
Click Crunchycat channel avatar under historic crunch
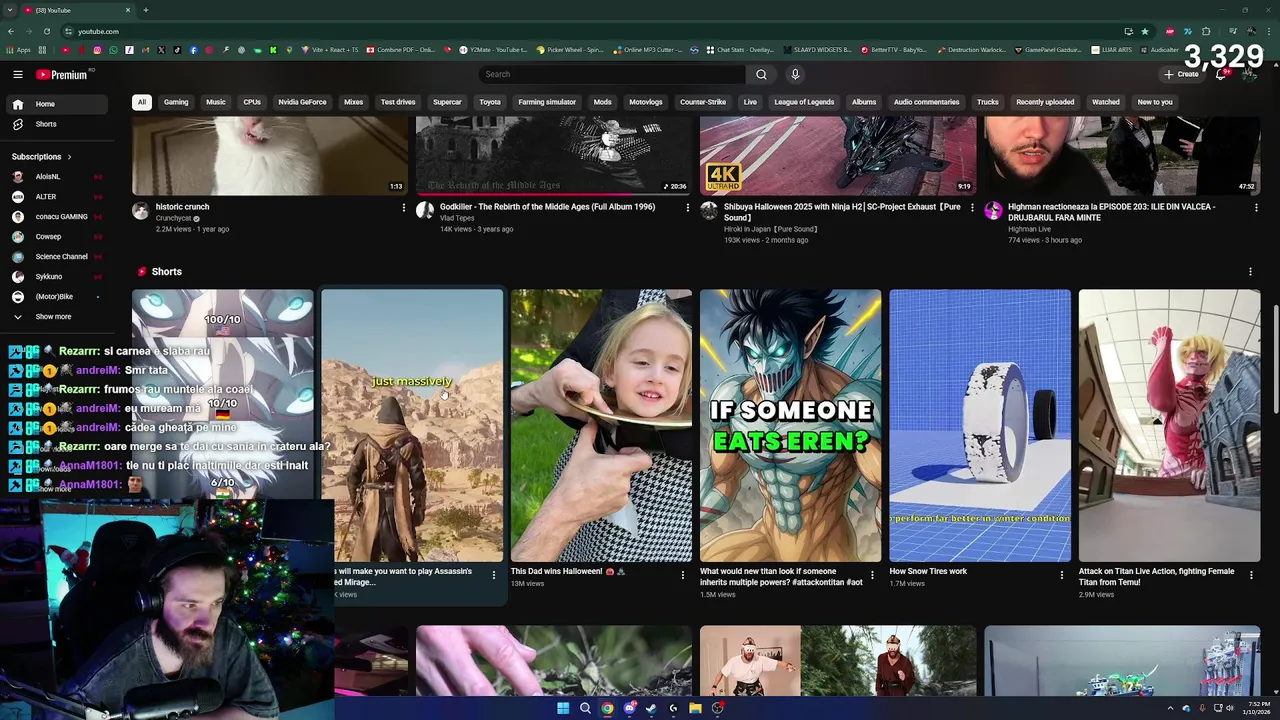click(141, 211)
